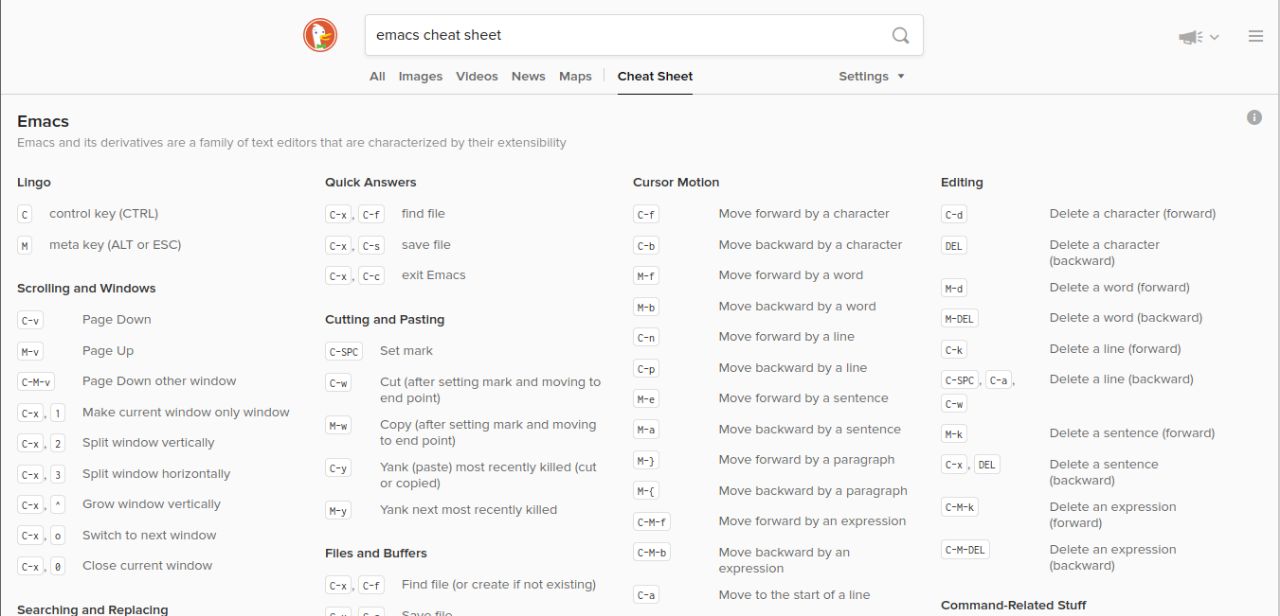1280x616 pixels.
Task: Click 'Close current window' text
Action: (x=147, y=565)
